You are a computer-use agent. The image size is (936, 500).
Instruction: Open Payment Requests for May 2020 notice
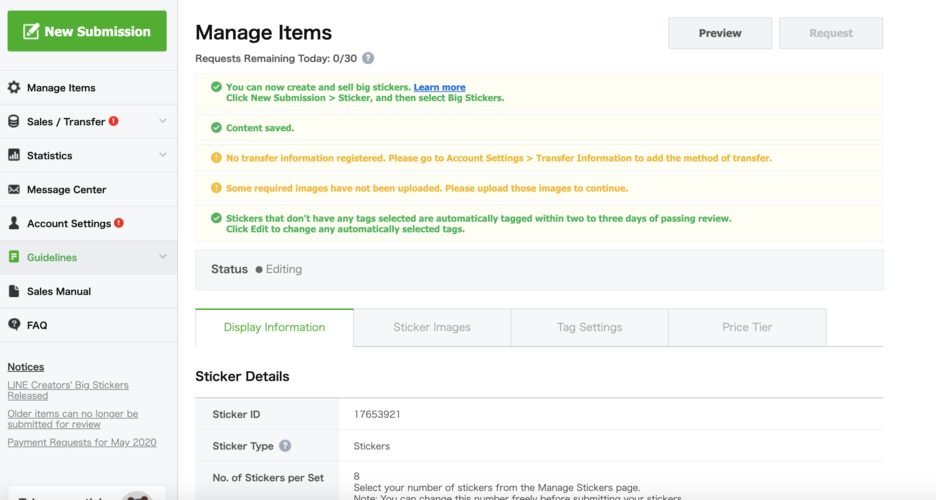click(82, 442)
